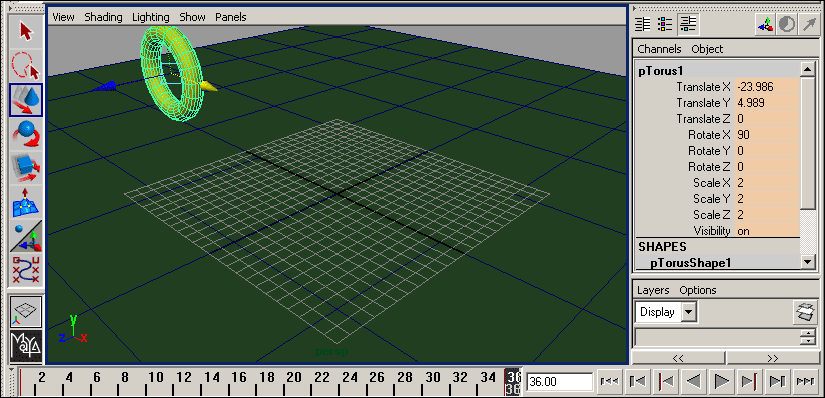The width and height of the screenshot is (825, 398).
Task: Toggle the channel speed icon
Action: point(787,24)
